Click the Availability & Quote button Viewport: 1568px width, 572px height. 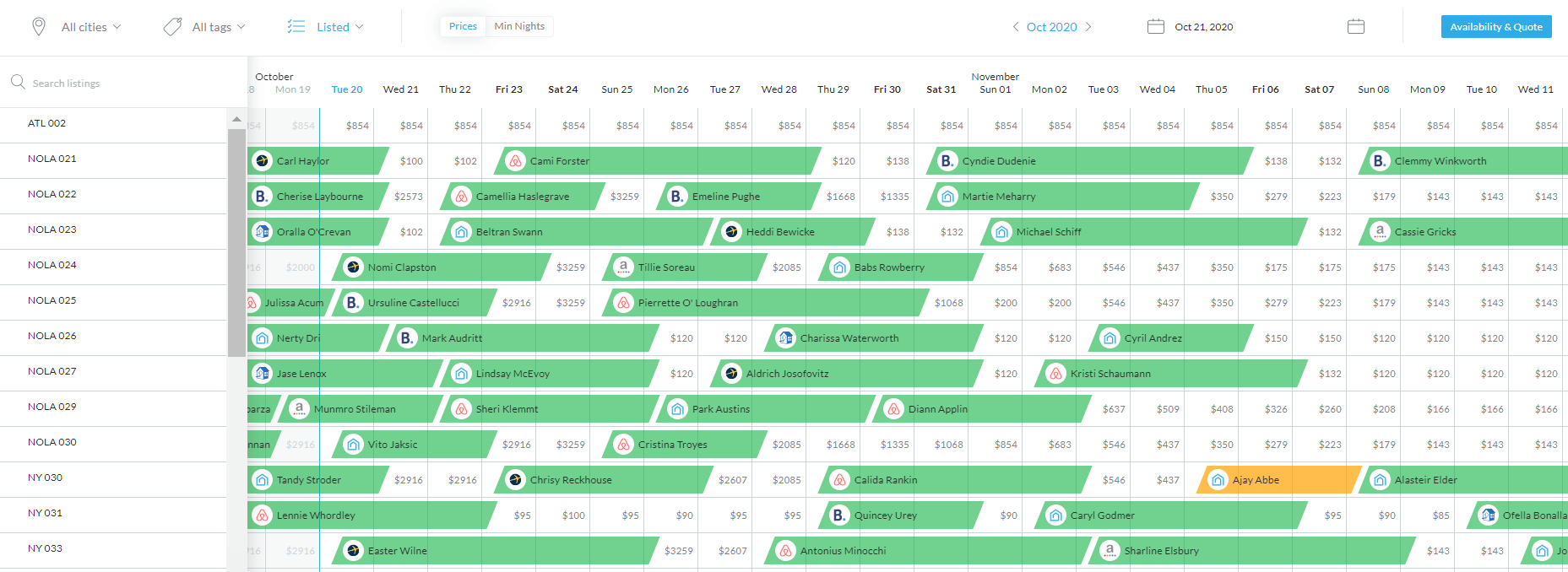click(x=1495, y=27)
